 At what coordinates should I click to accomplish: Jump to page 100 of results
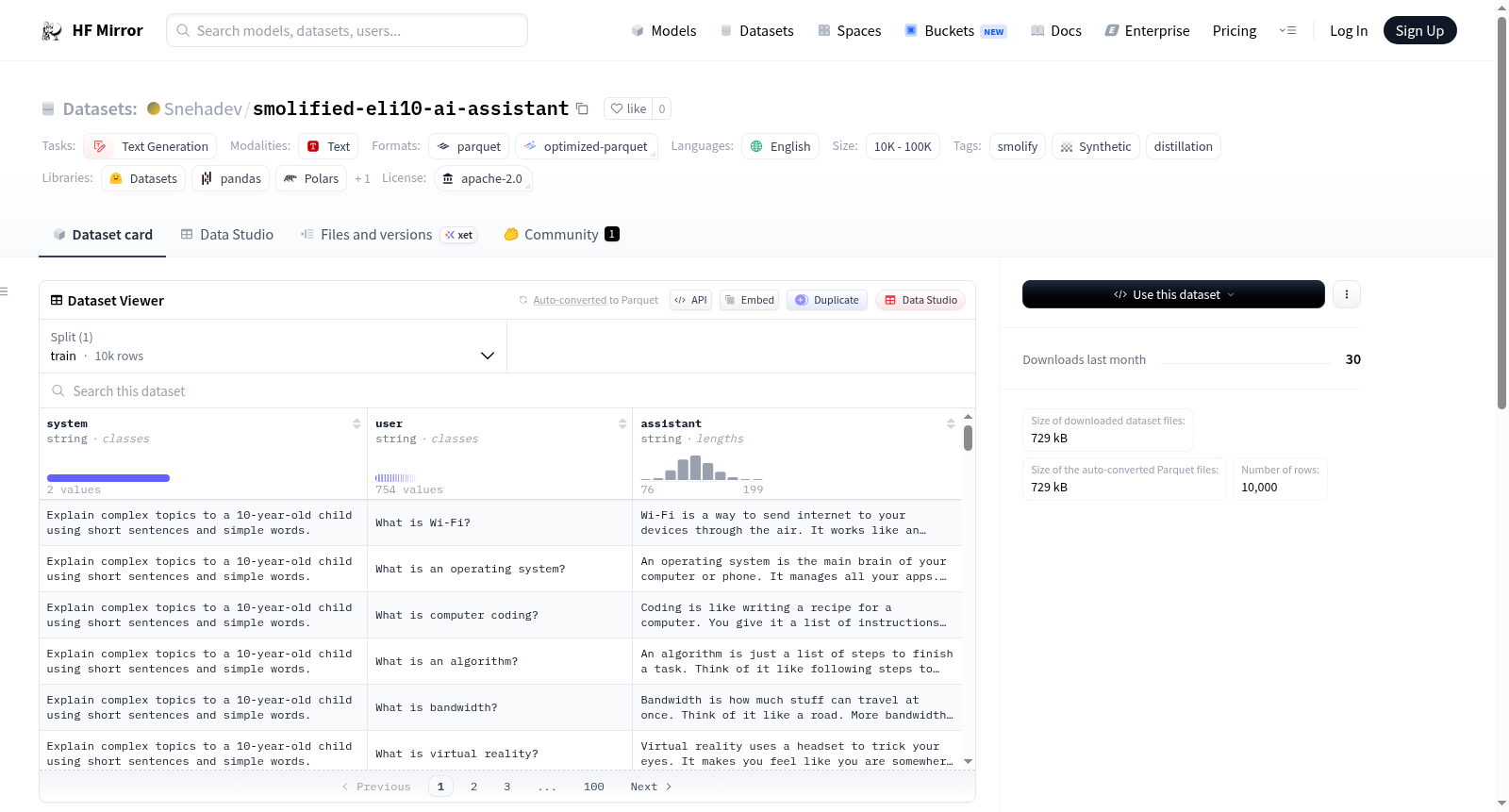[593, 787]
